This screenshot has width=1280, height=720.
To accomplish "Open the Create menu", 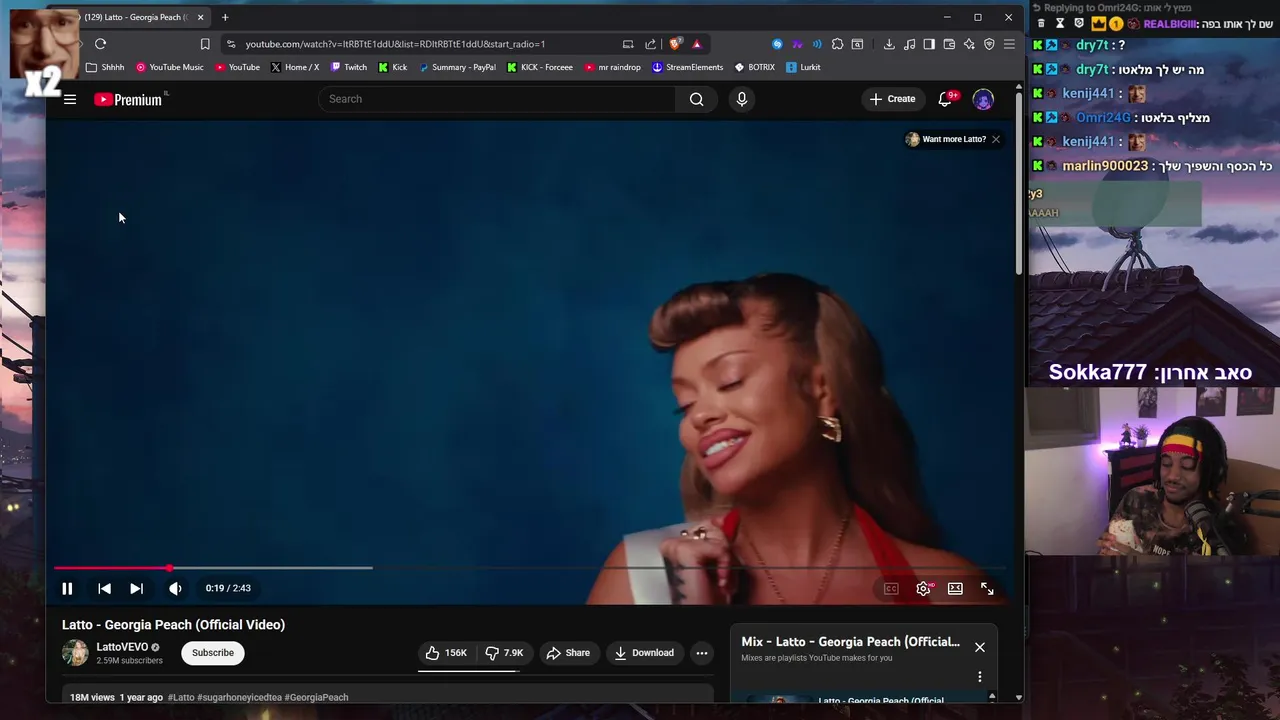I will tap(892, 99).
